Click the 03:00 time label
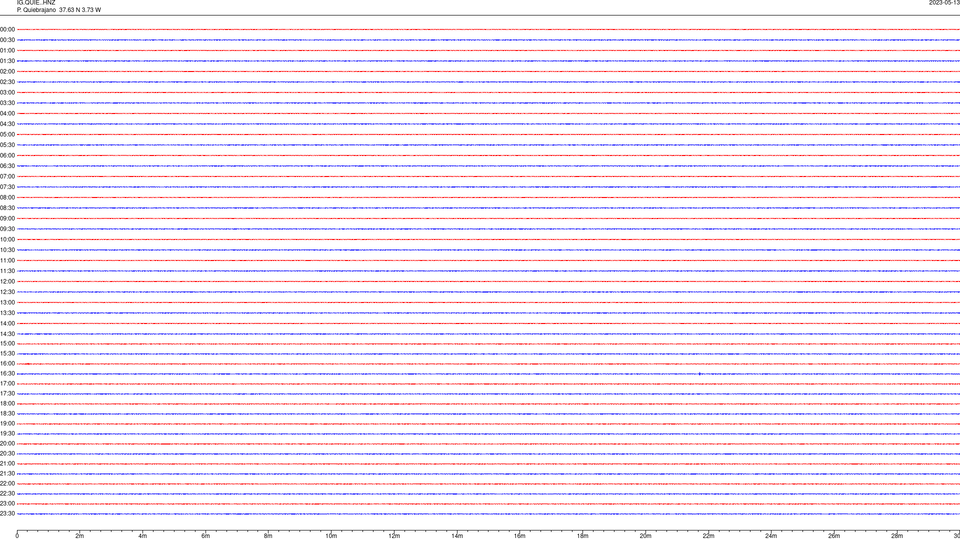Image resolution: width=960 pixels, height=540 pixels. 7,92
